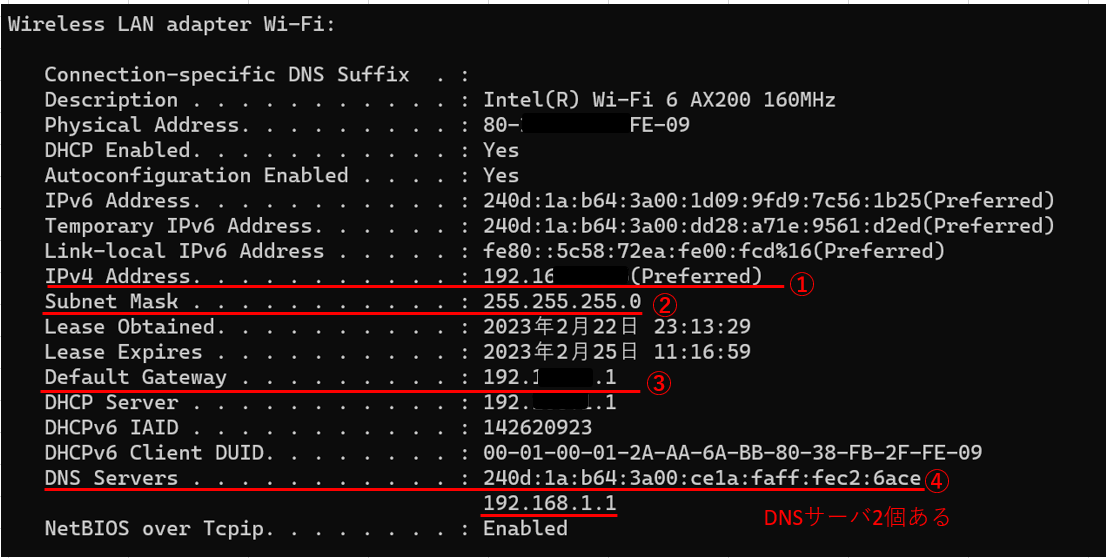Click the red circled number 1 annotation
This screenshot has width=1106, height=558.
point(801,284)
